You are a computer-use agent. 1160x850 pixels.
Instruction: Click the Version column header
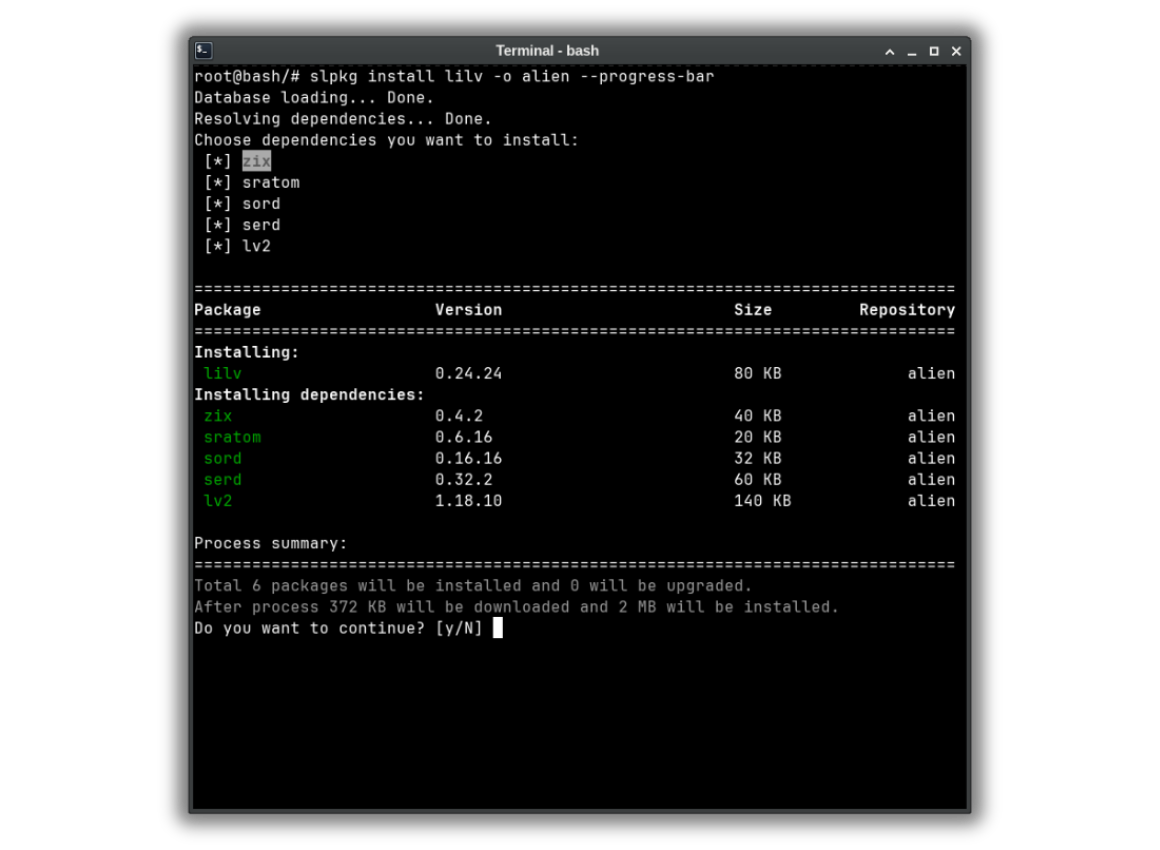[468, 310]
